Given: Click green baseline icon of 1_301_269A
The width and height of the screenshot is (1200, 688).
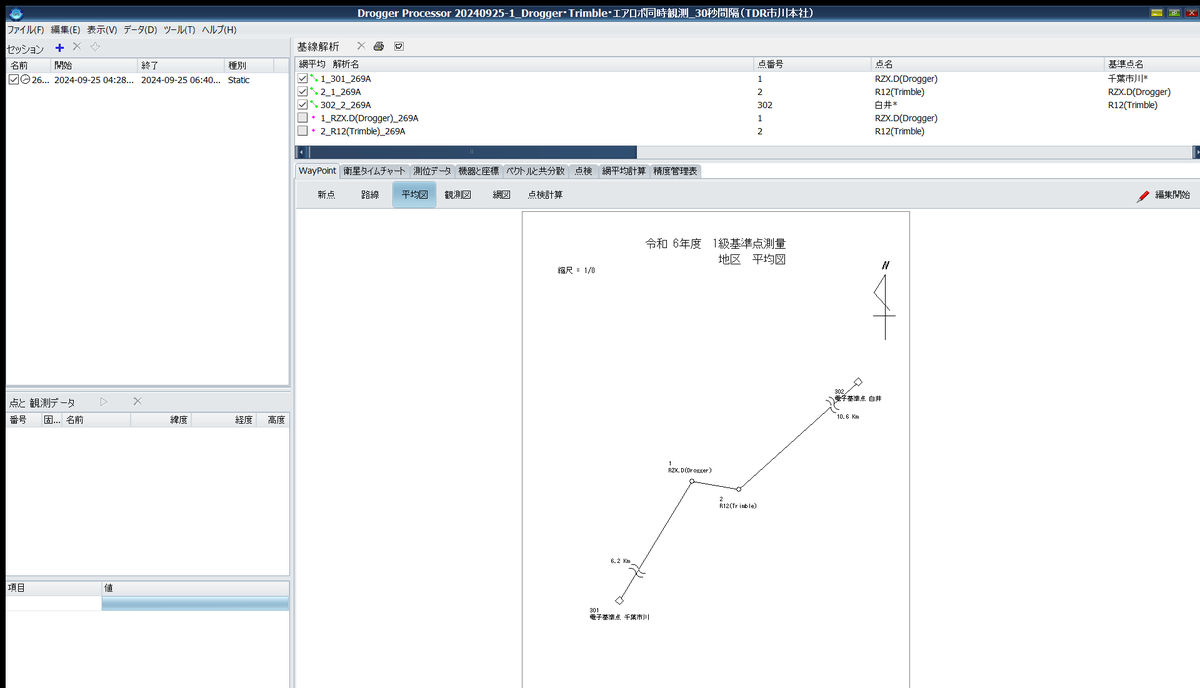Looking at the screenshot, I should point(315,78).
